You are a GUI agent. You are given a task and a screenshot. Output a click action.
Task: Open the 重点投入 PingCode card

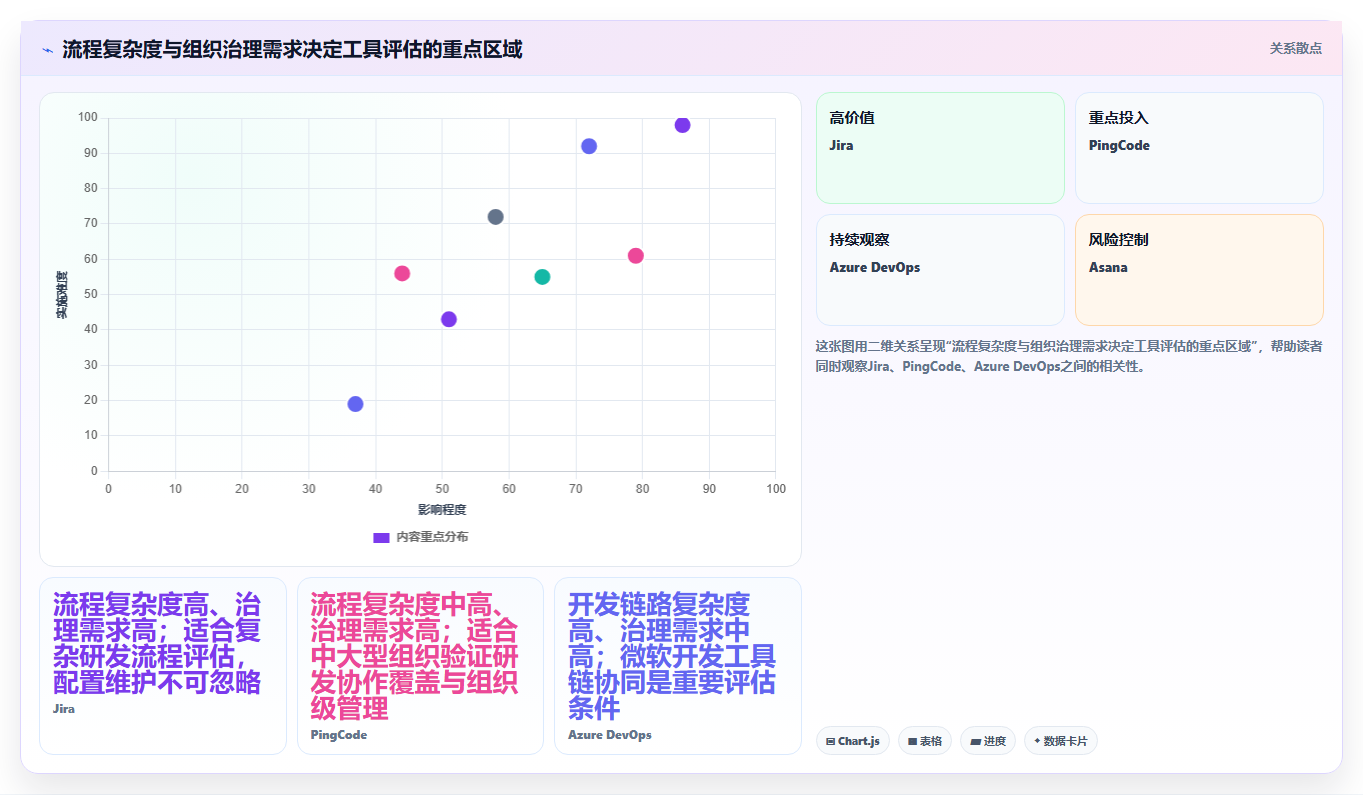[1199, 148]
